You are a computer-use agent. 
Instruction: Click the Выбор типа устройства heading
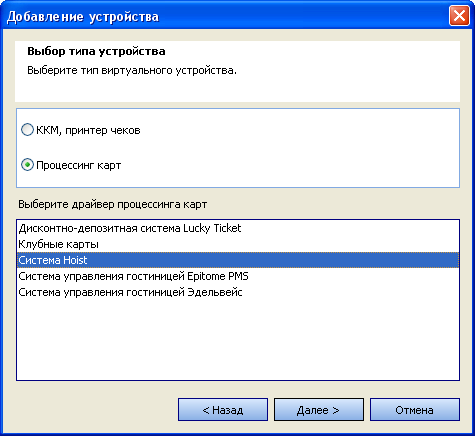(x=96, y=51)
